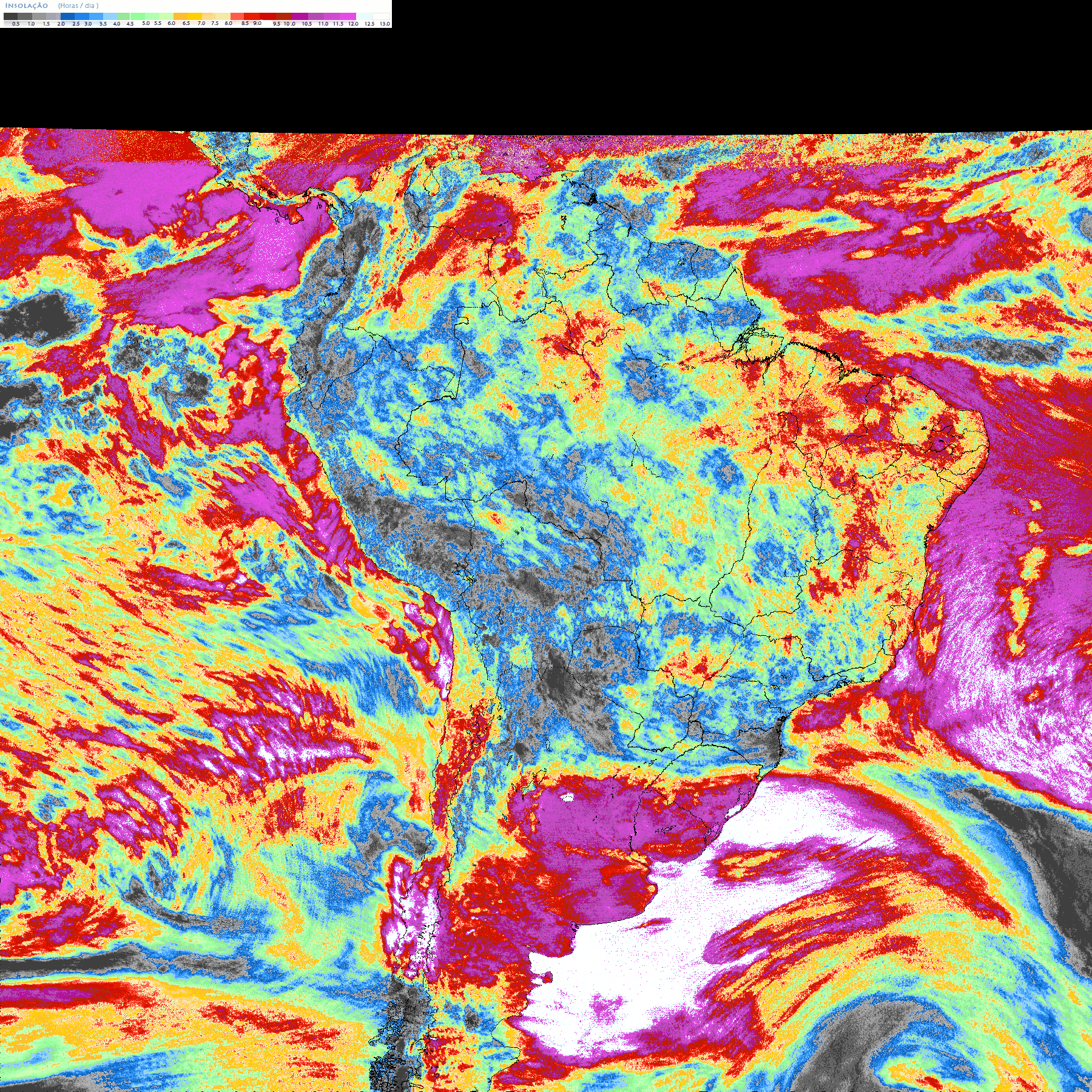1092x1092 pixels.
Task: Click the 2.0 value on the legend scale
Action: (61, 24)
